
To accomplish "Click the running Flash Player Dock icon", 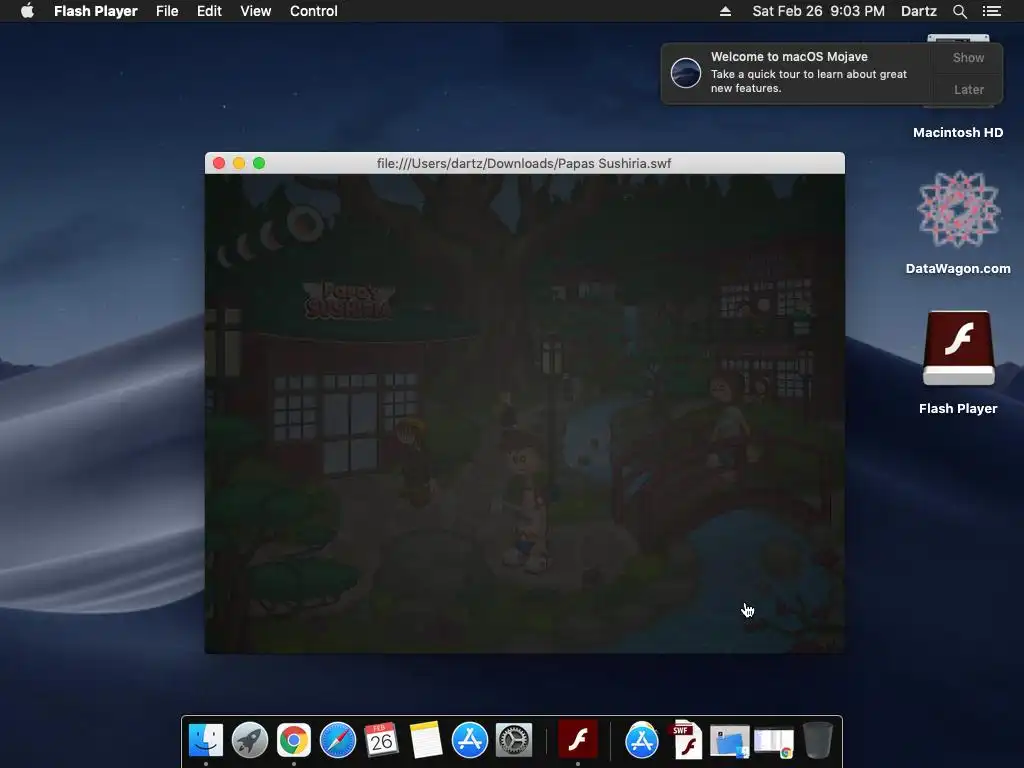I will [578, 739].
